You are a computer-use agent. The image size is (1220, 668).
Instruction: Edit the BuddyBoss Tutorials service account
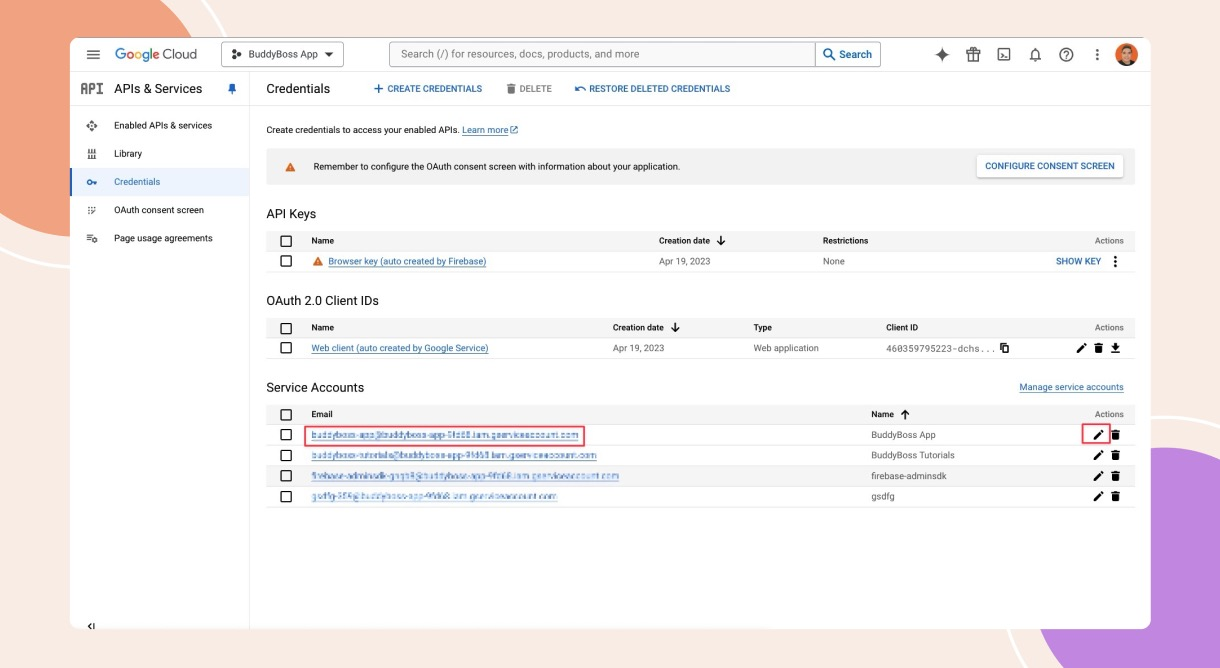1098,455
